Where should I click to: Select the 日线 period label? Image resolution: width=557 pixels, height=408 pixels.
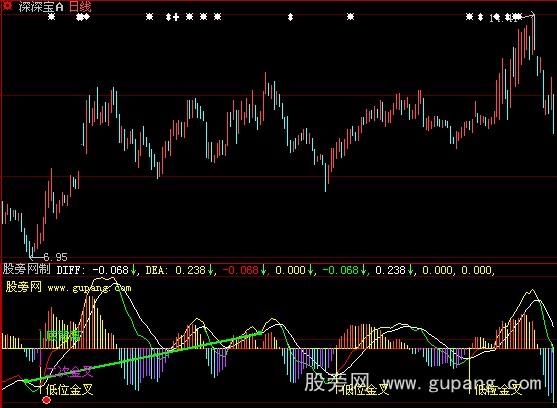pyautogui.click(x=80, y=6)
